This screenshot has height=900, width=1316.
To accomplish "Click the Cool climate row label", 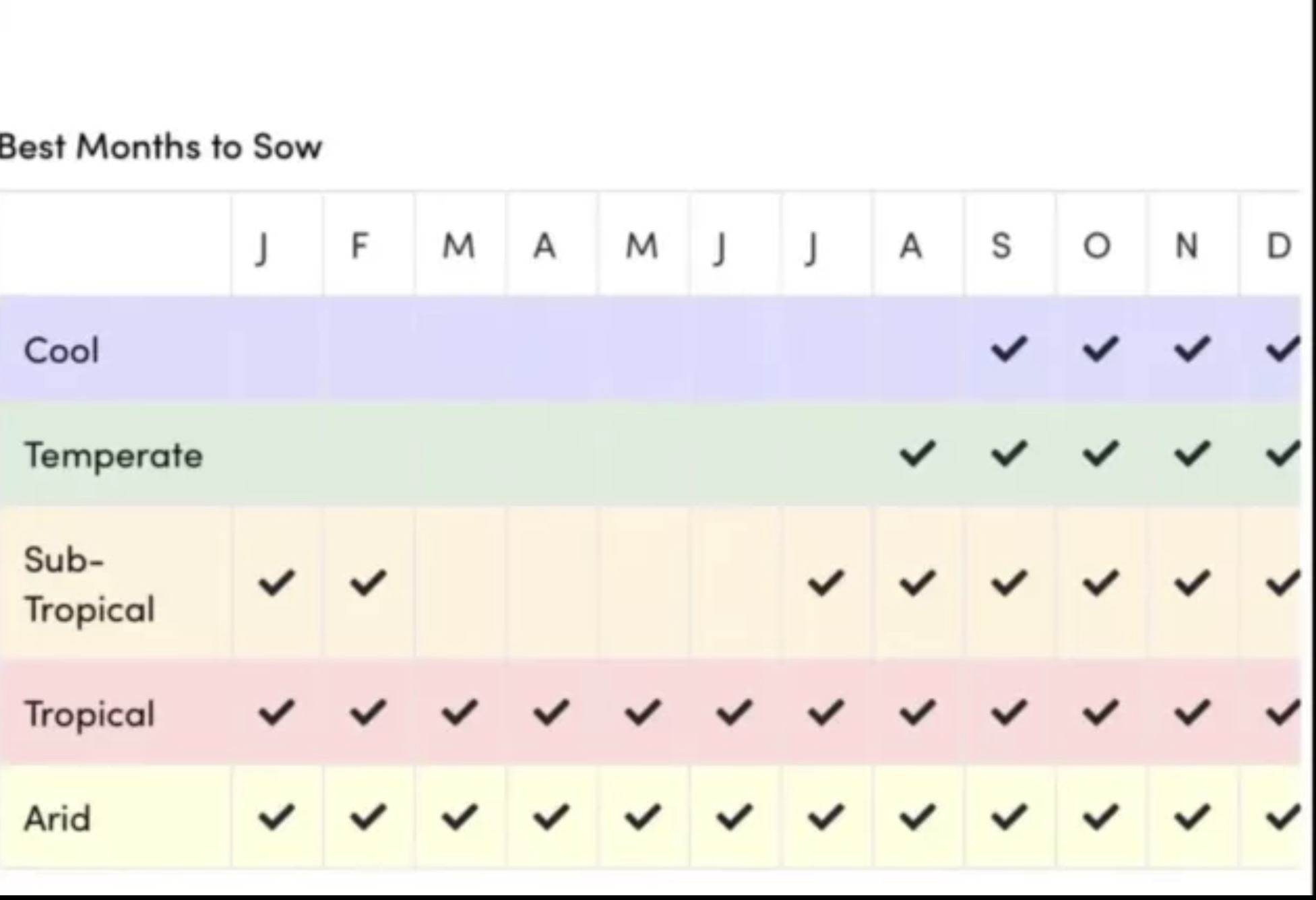I will click(61, 350).
